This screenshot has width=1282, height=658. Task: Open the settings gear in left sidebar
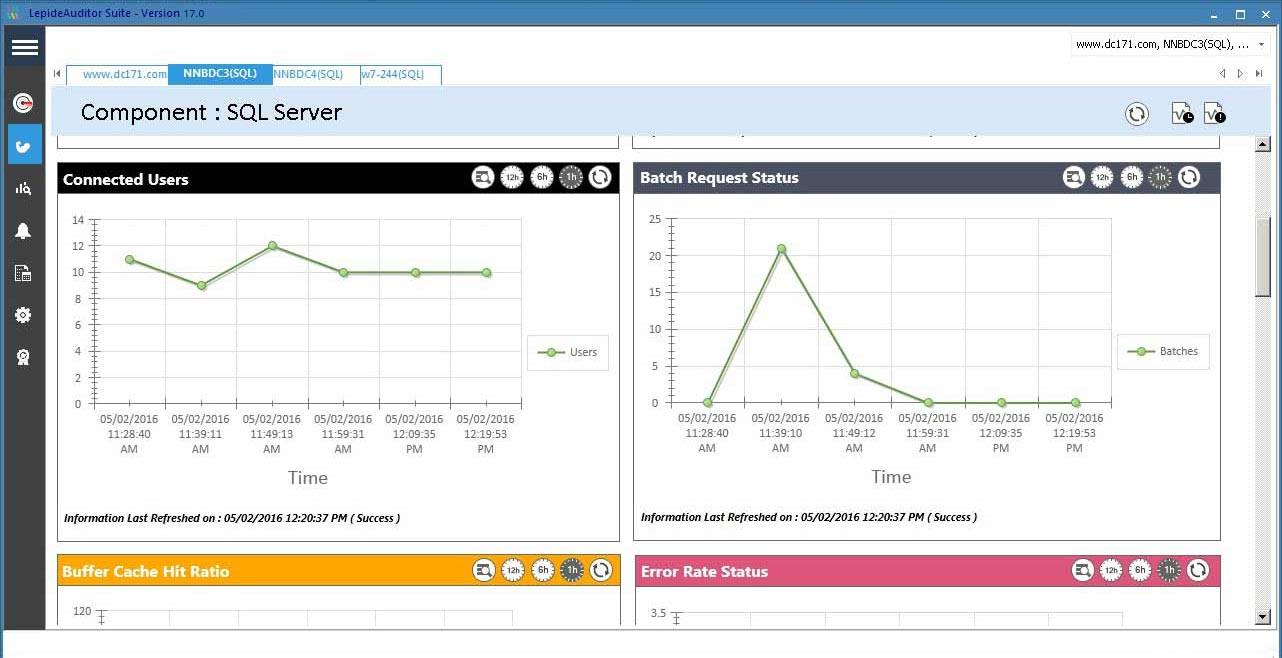point(23,315)
